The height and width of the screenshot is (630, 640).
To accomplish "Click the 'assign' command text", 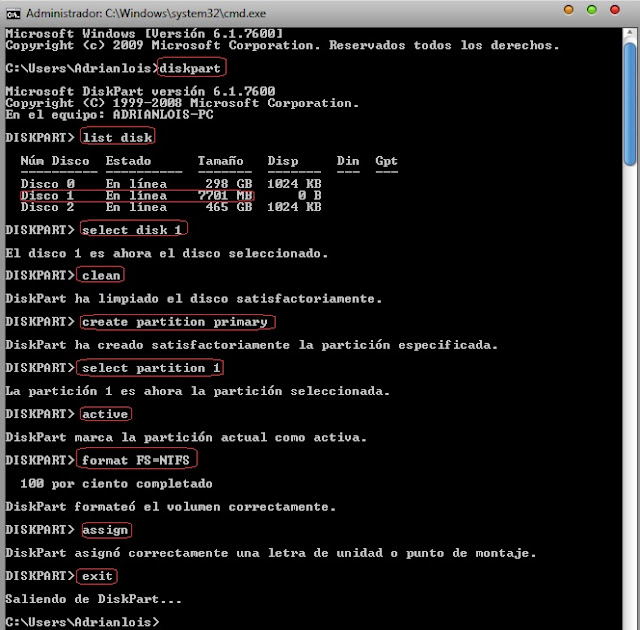I will [x=105, y=530].
